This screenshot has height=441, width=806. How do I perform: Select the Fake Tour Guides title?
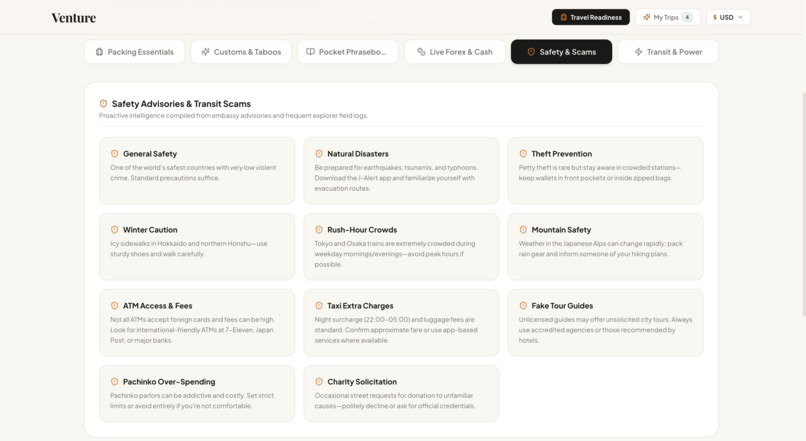(x=562, y=306)
